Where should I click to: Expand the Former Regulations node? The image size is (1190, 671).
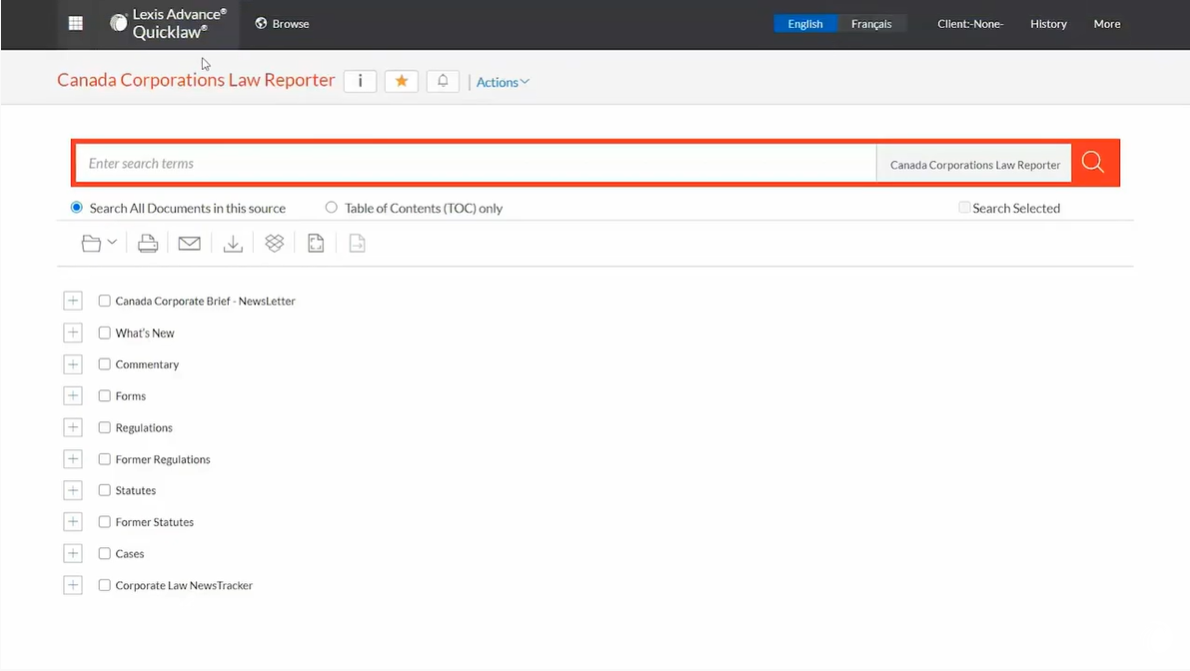[73, 459]
